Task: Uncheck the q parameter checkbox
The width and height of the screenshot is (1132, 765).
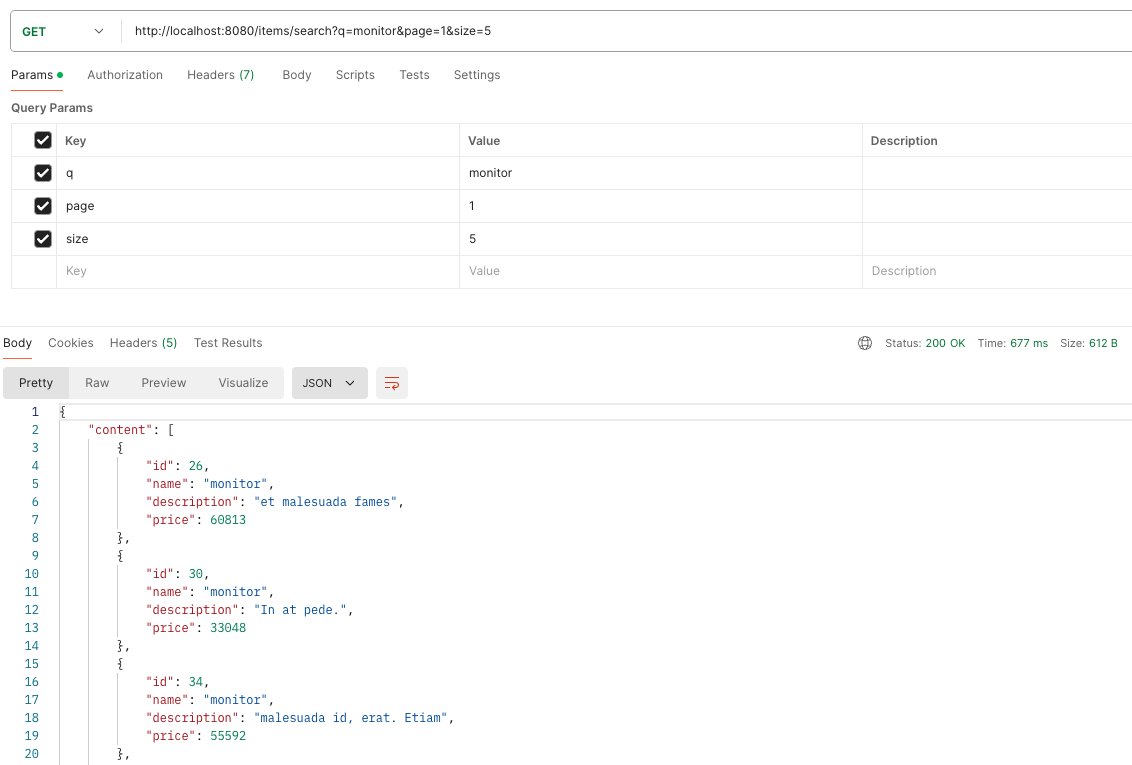Action: pyautogui.click(x=43, y=173)
